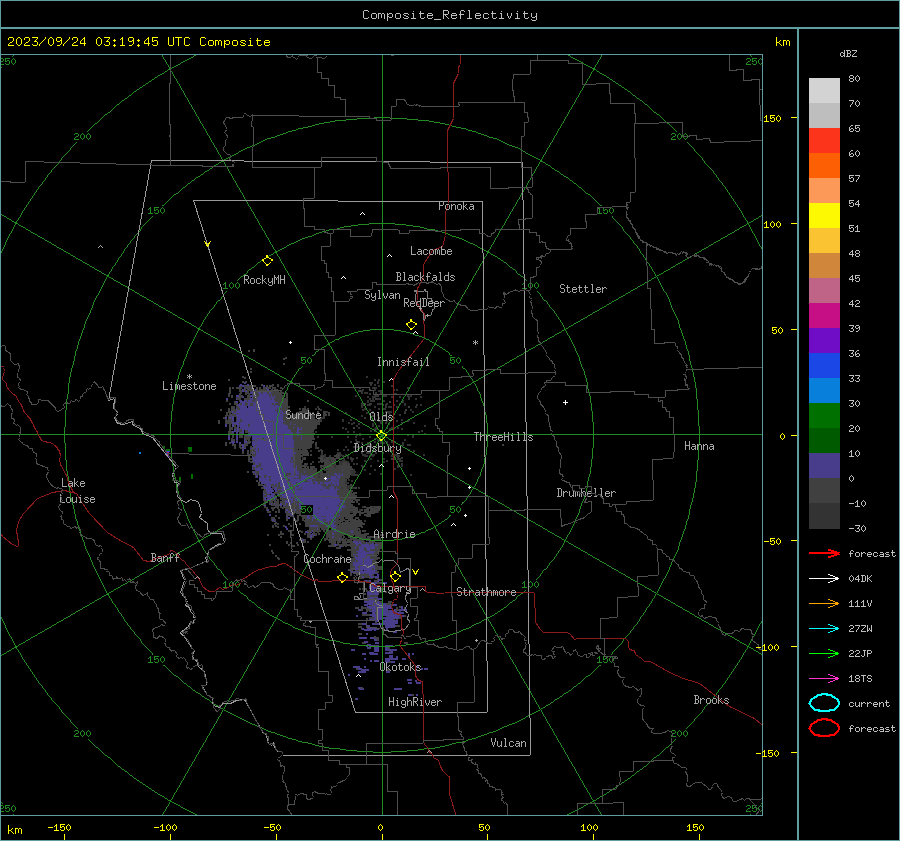Click the Brooks town label
The height and width of the screenshot is (841, 900).
tap(711, 700)
